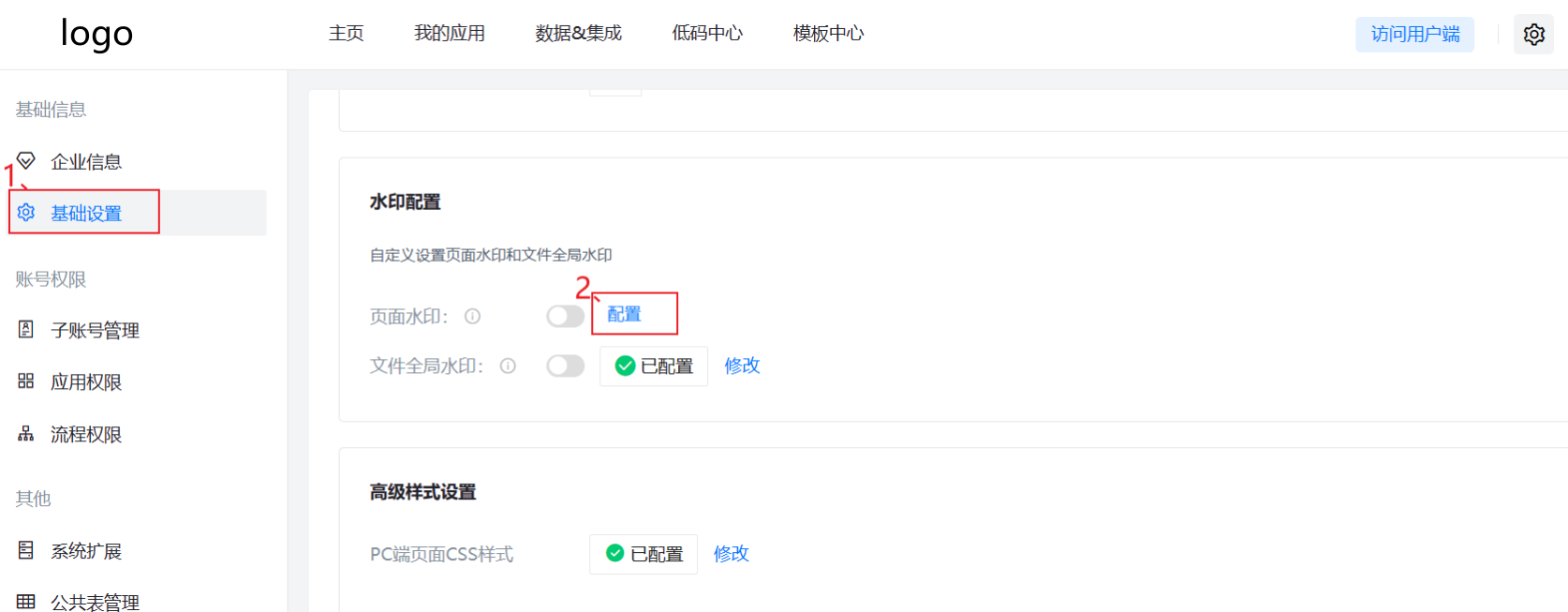Click the 系统扩展 sidebar icon
1568x612 pixels.
(x=26, y=550)
